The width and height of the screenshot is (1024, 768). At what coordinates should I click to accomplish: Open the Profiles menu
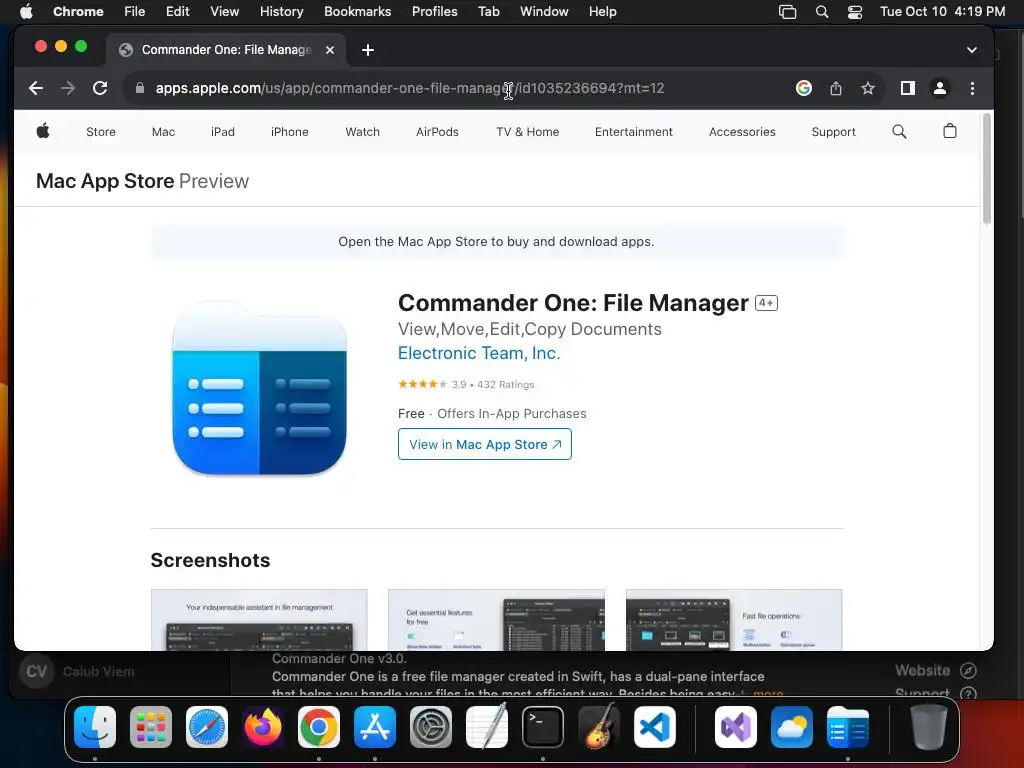[x=434, y=12]
